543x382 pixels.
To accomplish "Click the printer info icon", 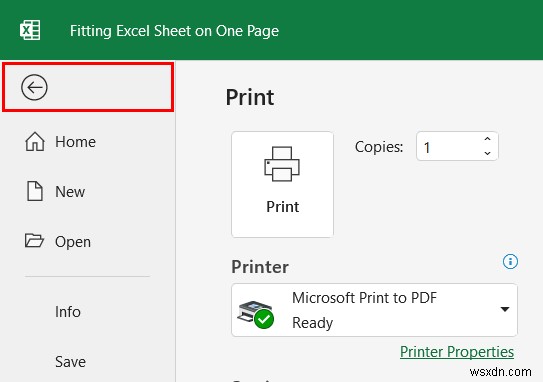I will tap(510, 261).
